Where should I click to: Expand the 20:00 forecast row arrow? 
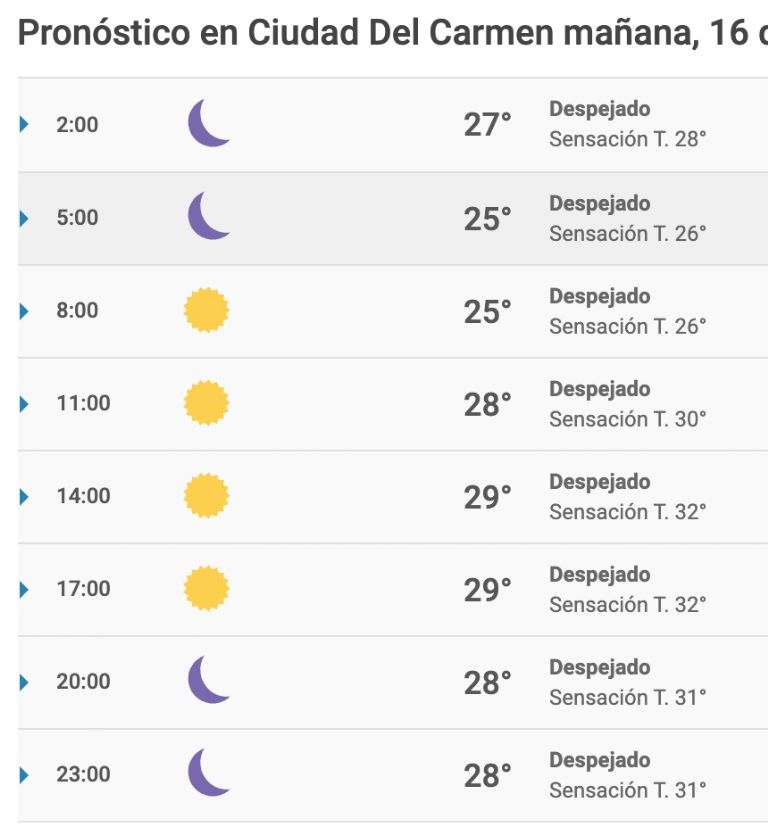[x=23, y=682]
